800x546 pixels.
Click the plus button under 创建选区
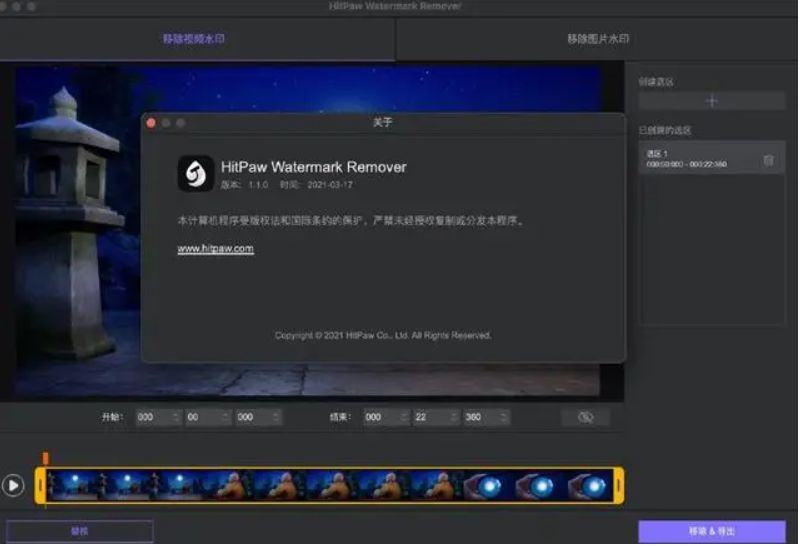click(x=711, y=101)
